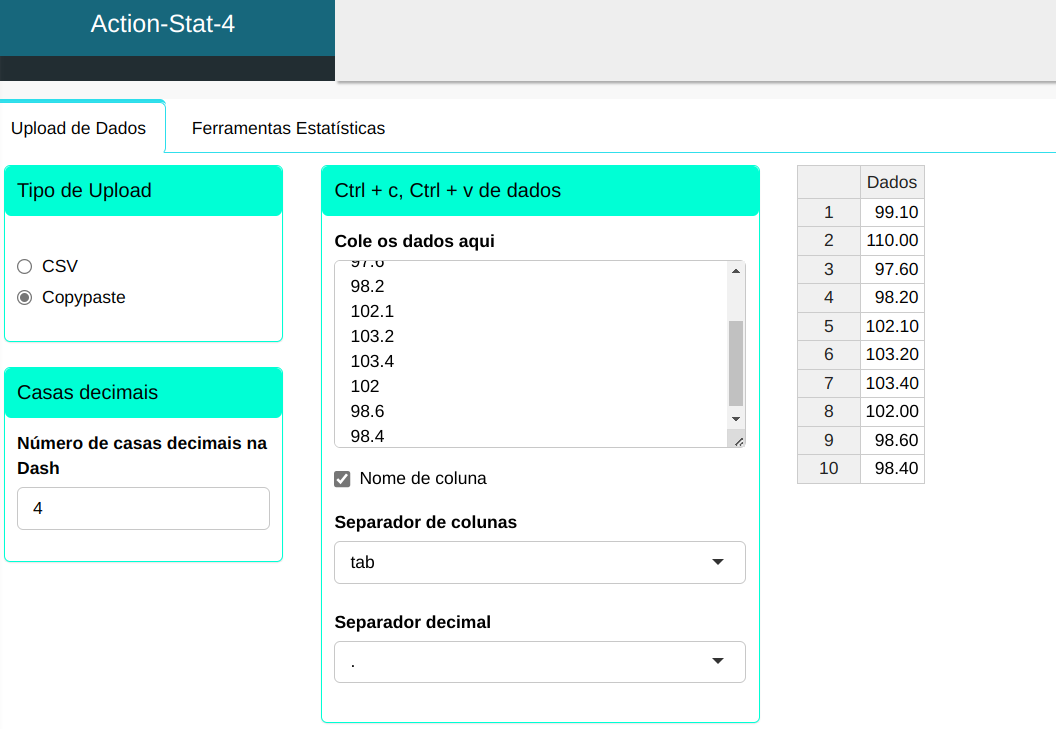
Task: Select row number 5 in data table
Action: [828, 326]
